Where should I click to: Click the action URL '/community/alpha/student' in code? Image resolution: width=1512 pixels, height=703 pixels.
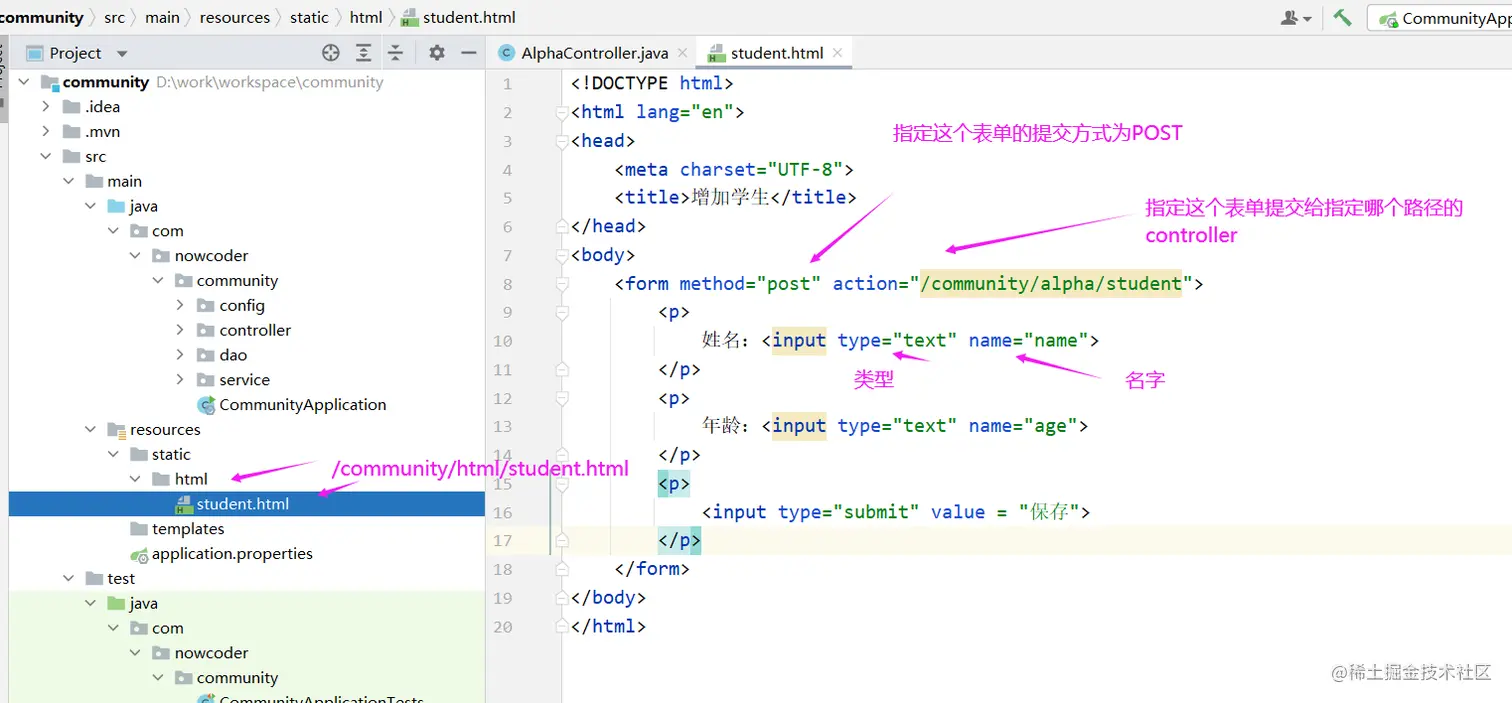click(x=1051, y=284)
